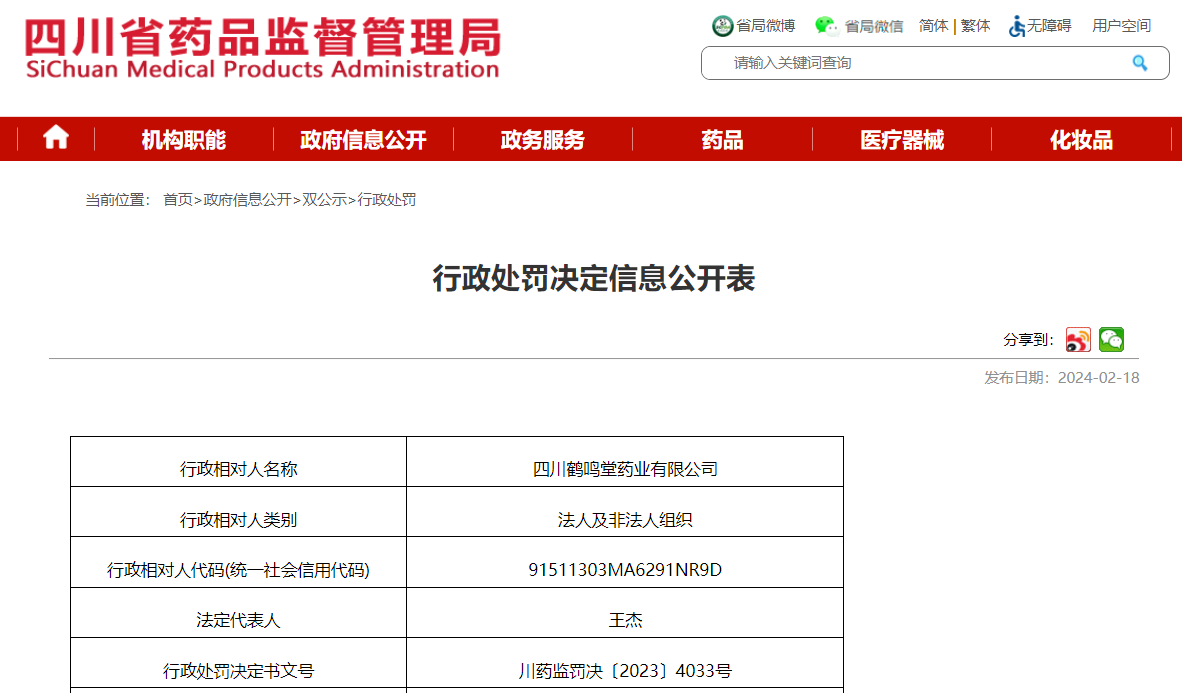This screenshot has width=1182, height=693.
Task: Open the 政府信息公开 menu
Action: point(363,140)
